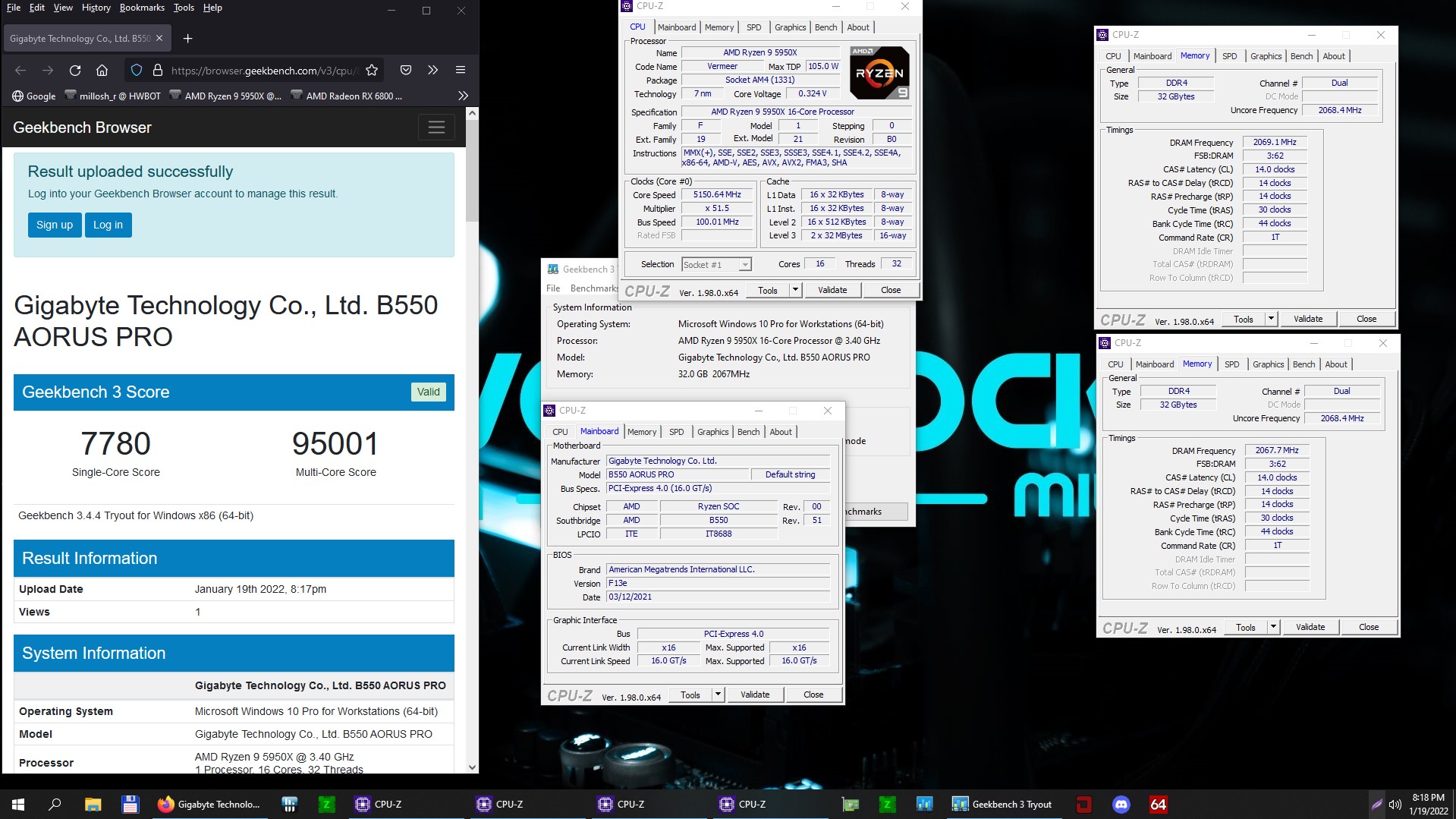The width and height of the screenshot is (1456, 819).
Task: Open File Explorer from the taskbar
Action: tap(93, 805)
